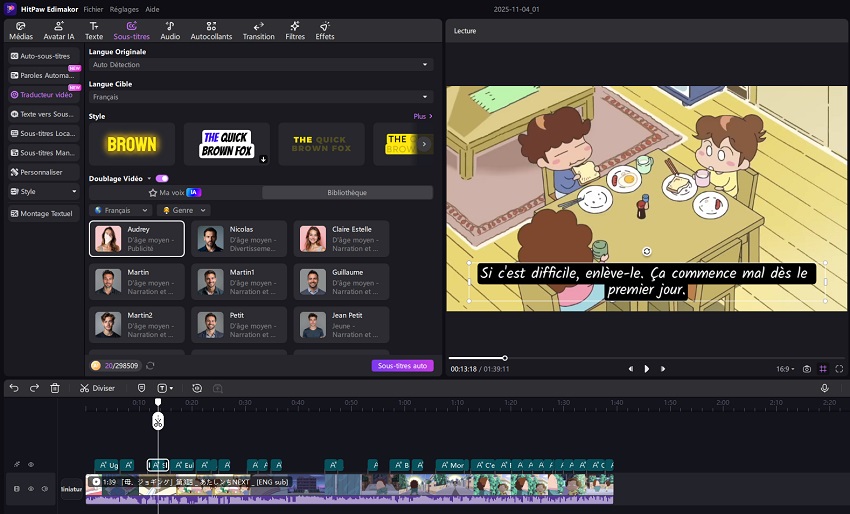Open the Réglages menu
The image size is (850, 514).
[x=124, y=9]
